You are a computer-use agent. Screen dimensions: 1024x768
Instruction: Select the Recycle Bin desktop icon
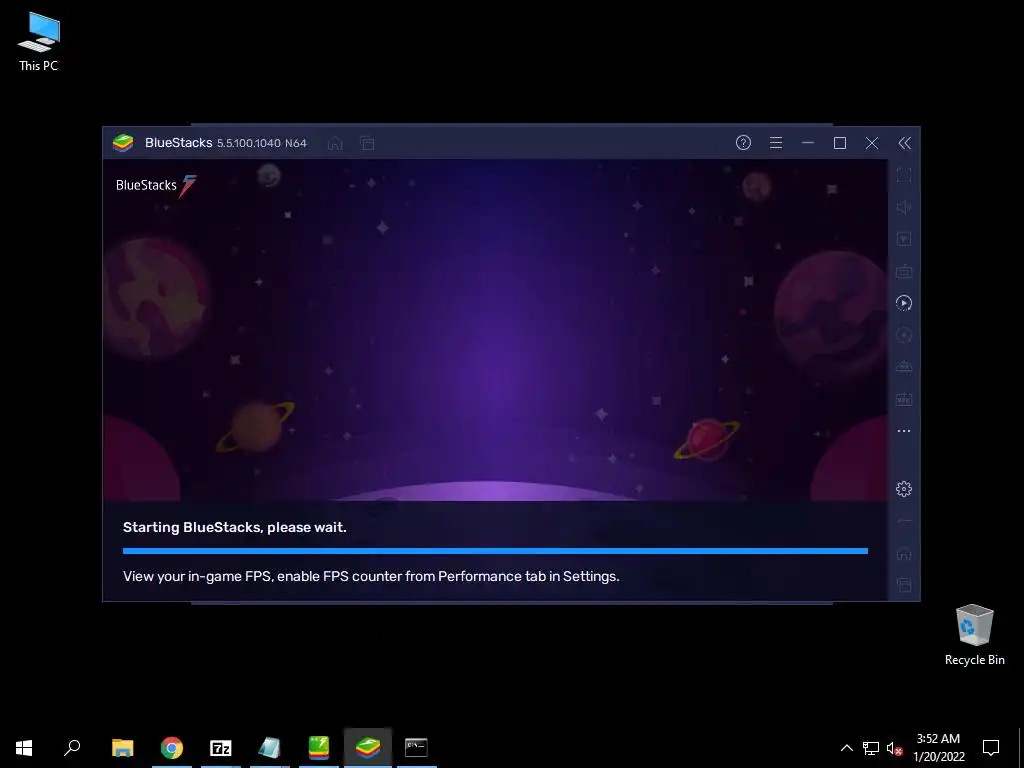pyautogui.click(x=974, y=635)
